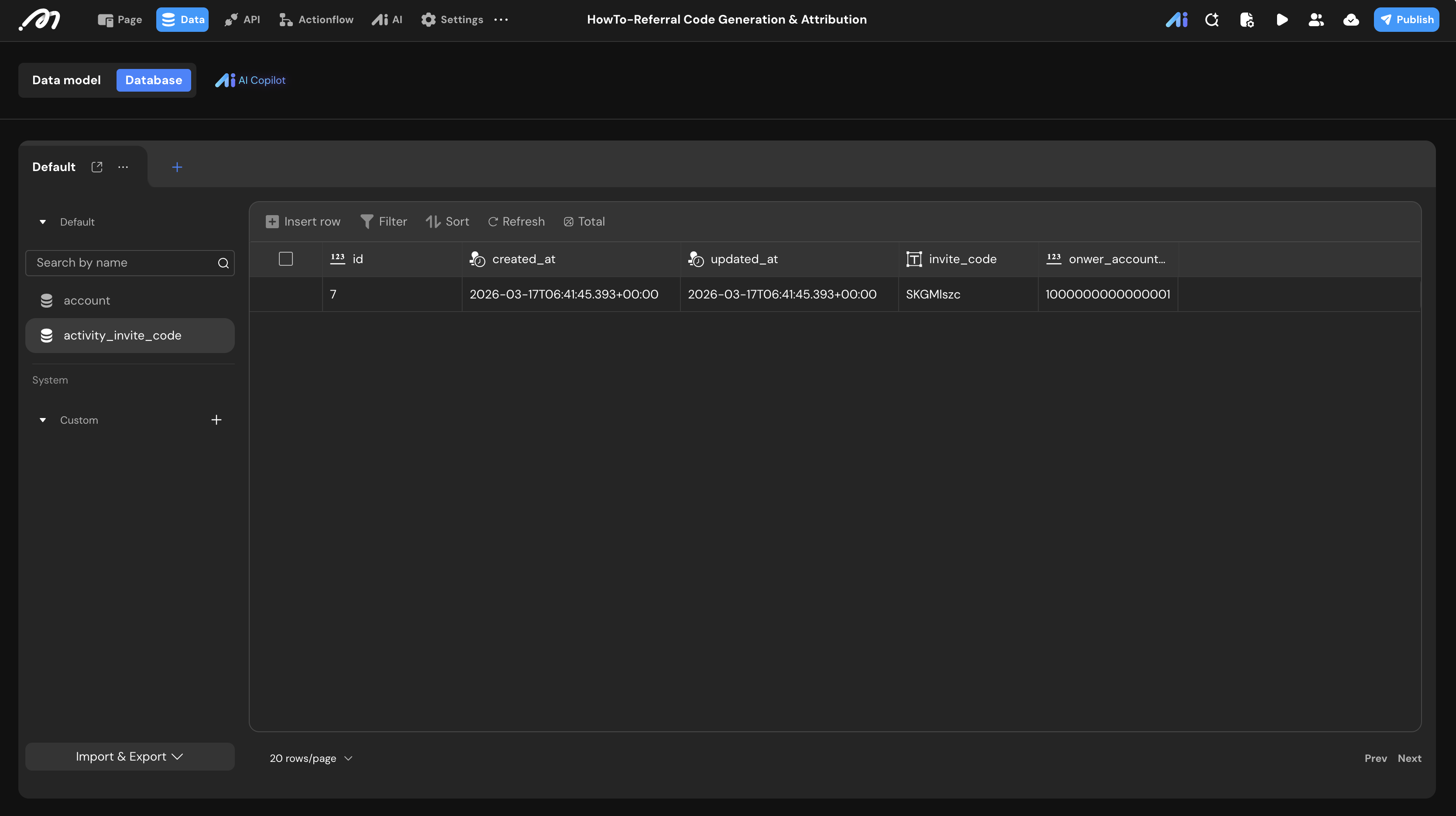Screen dimensions: 1456x816
Task: Click the preview play icon
Action: (x=1282, y=20)
